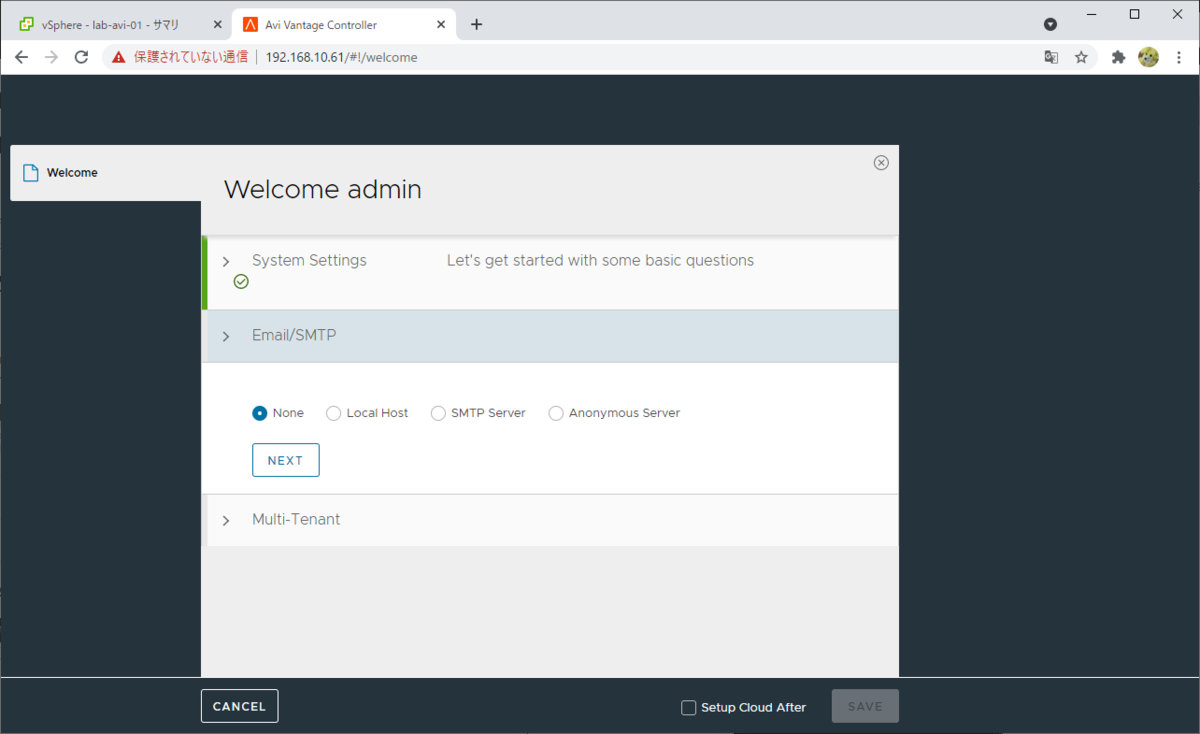Viewport: 1200px width, 734px height.
Task: Click the tab search dropdown circle icon
Action: [1050, 24]
